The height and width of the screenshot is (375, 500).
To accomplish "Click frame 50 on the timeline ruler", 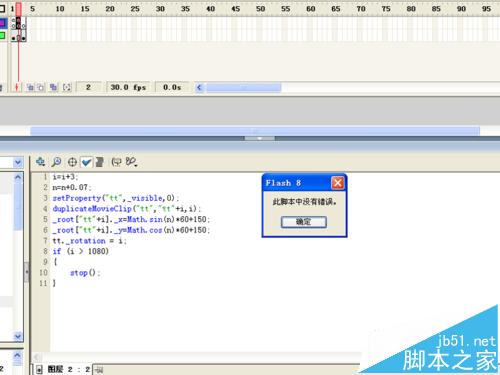I will [x=260, y=9].
